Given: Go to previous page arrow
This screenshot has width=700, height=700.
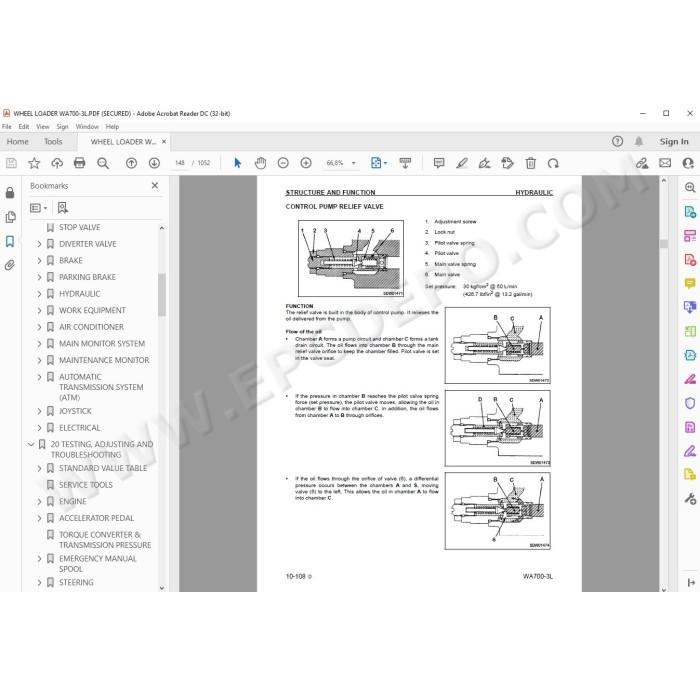Looking at the screenshot, I should point(131,163).
